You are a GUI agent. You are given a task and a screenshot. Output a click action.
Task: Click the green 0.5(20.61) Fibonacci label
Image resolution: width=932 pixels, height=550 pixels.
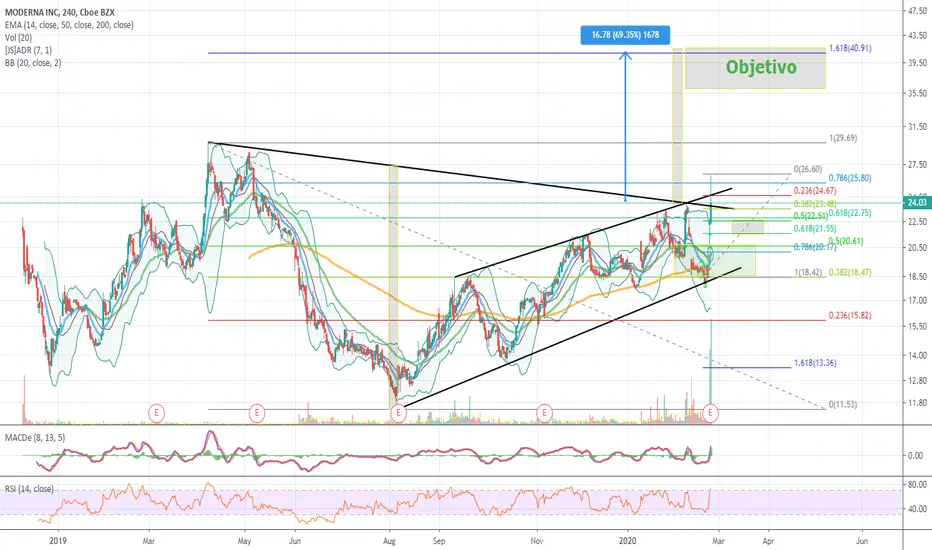click(846, 241)
